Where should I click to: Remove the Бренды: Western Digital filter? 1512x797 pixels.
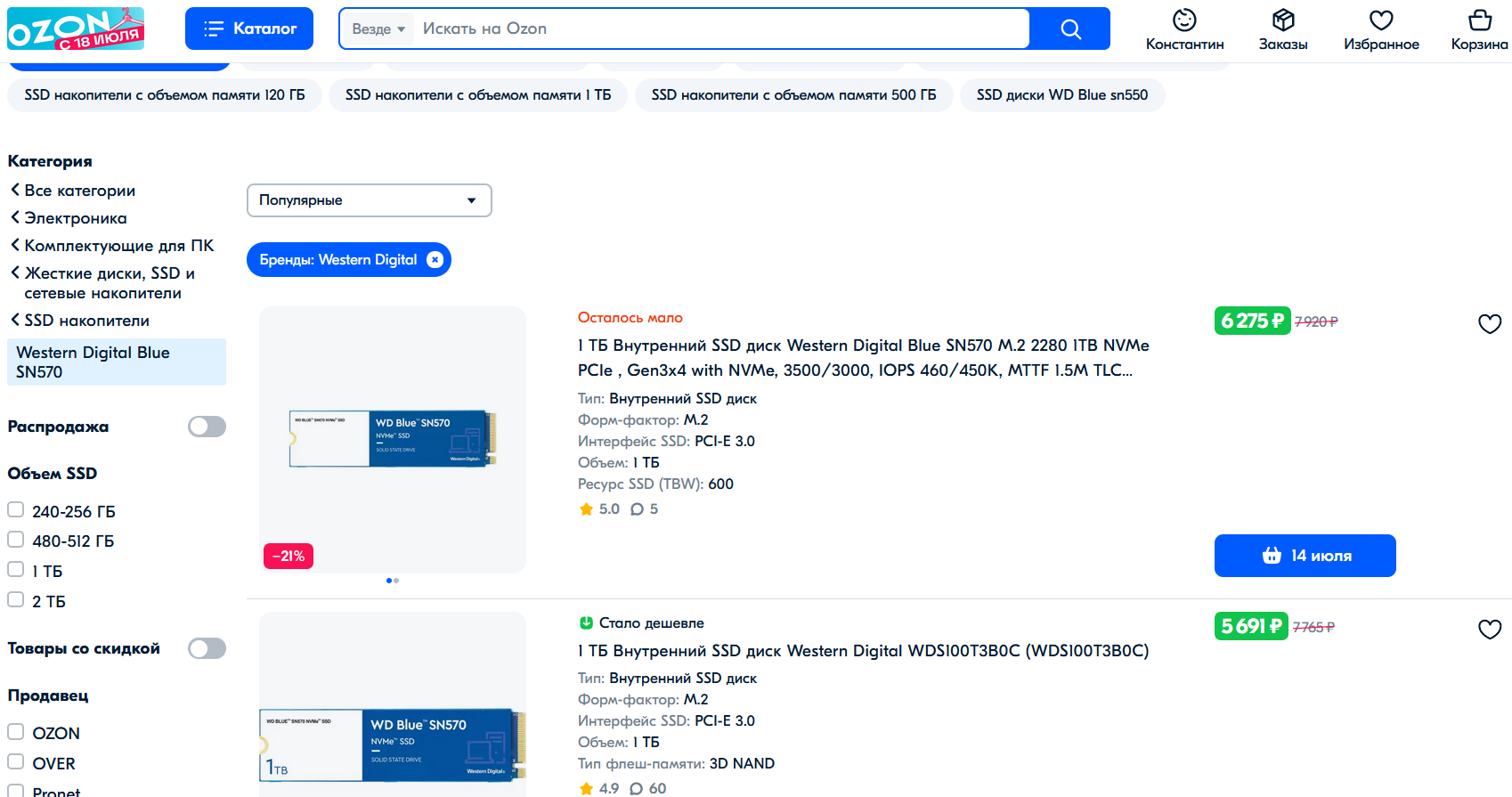click(435, 260)
